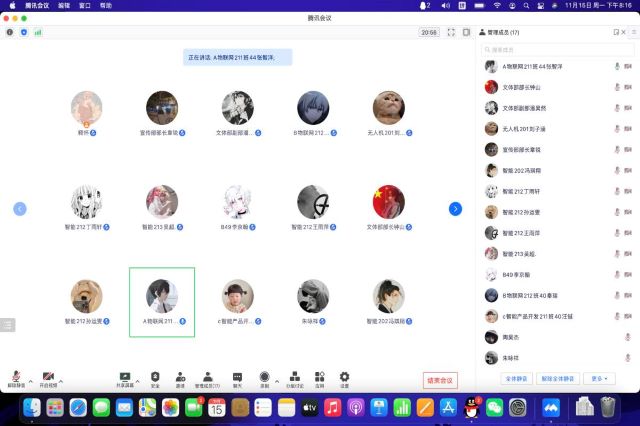This screenshot has height=426, width=640.
Task: Start recording with the 录制 icon
Action: tap(265, 378)
